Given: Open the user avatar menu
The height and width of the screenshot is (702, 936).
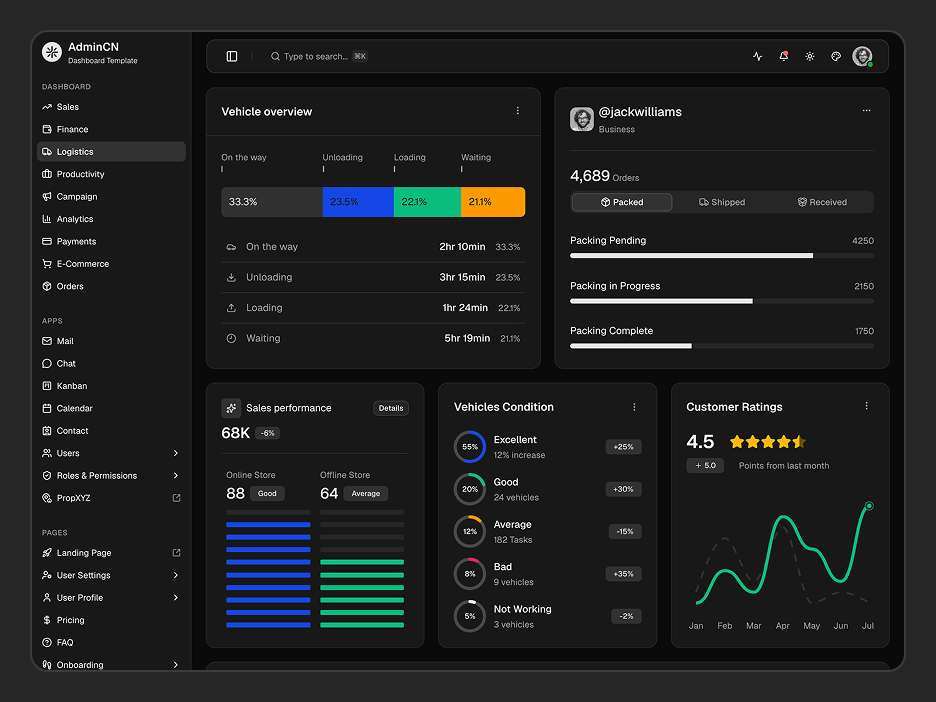Looking at the screenshot, I should (x=862, y=56).
